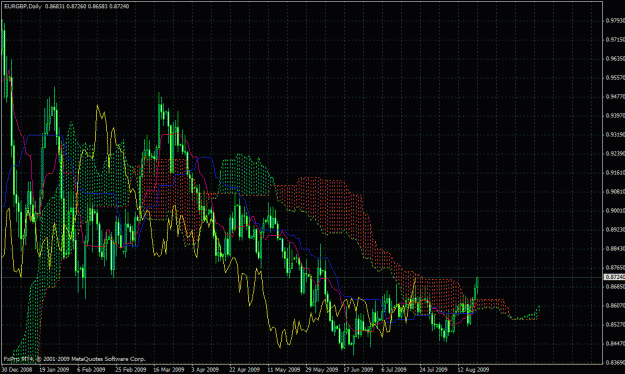625x374 pixels.
Task: Click the 0.9793 price scale label
Action: tap(615, 20)
